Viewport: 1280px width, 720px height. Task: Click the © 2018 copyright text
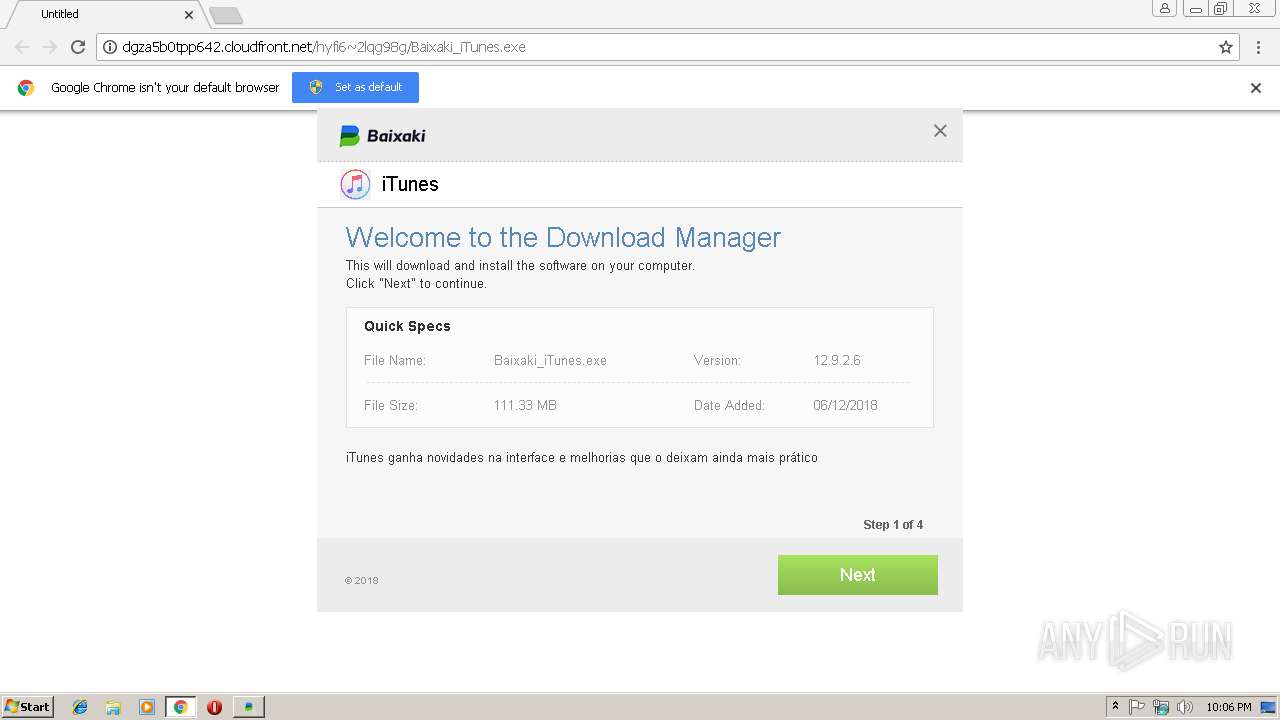[x=361, y=581]
